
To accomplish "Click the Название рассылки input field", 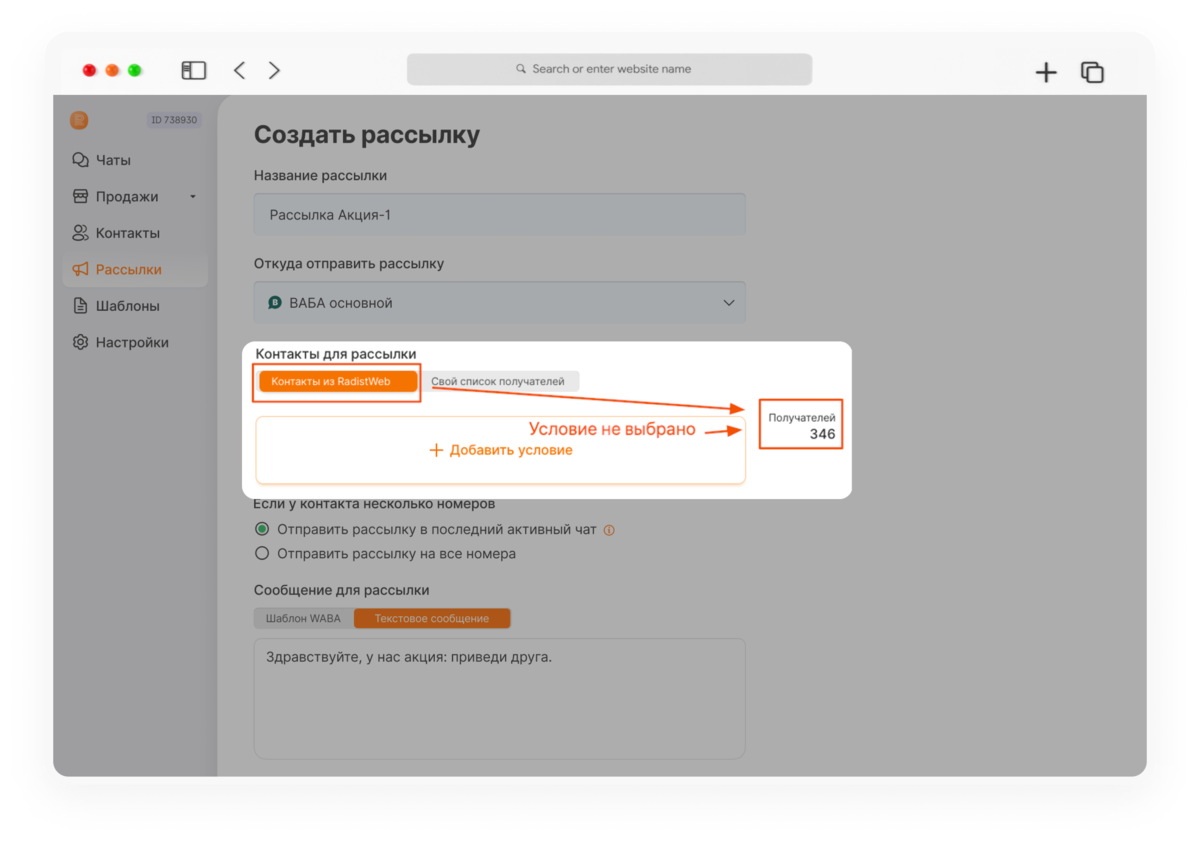I will coord(499,215).
